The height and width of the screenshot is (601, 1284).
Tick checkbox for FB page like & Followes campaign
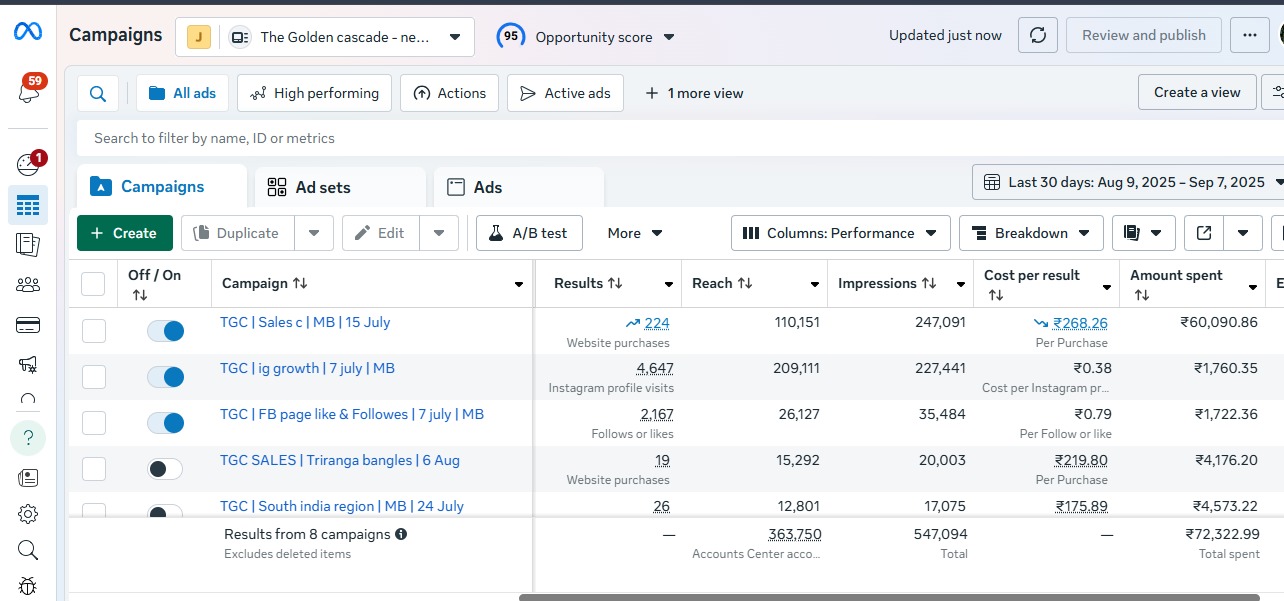click(x=93, y=423)
